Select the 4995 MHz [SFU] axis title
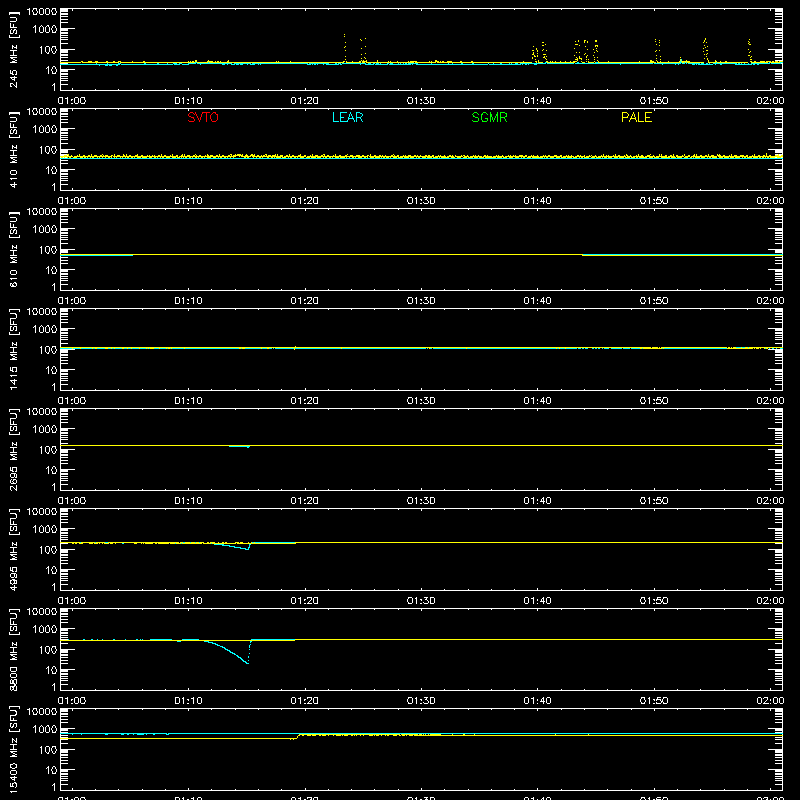Viewport: 800px width, 800px height. 13,549
